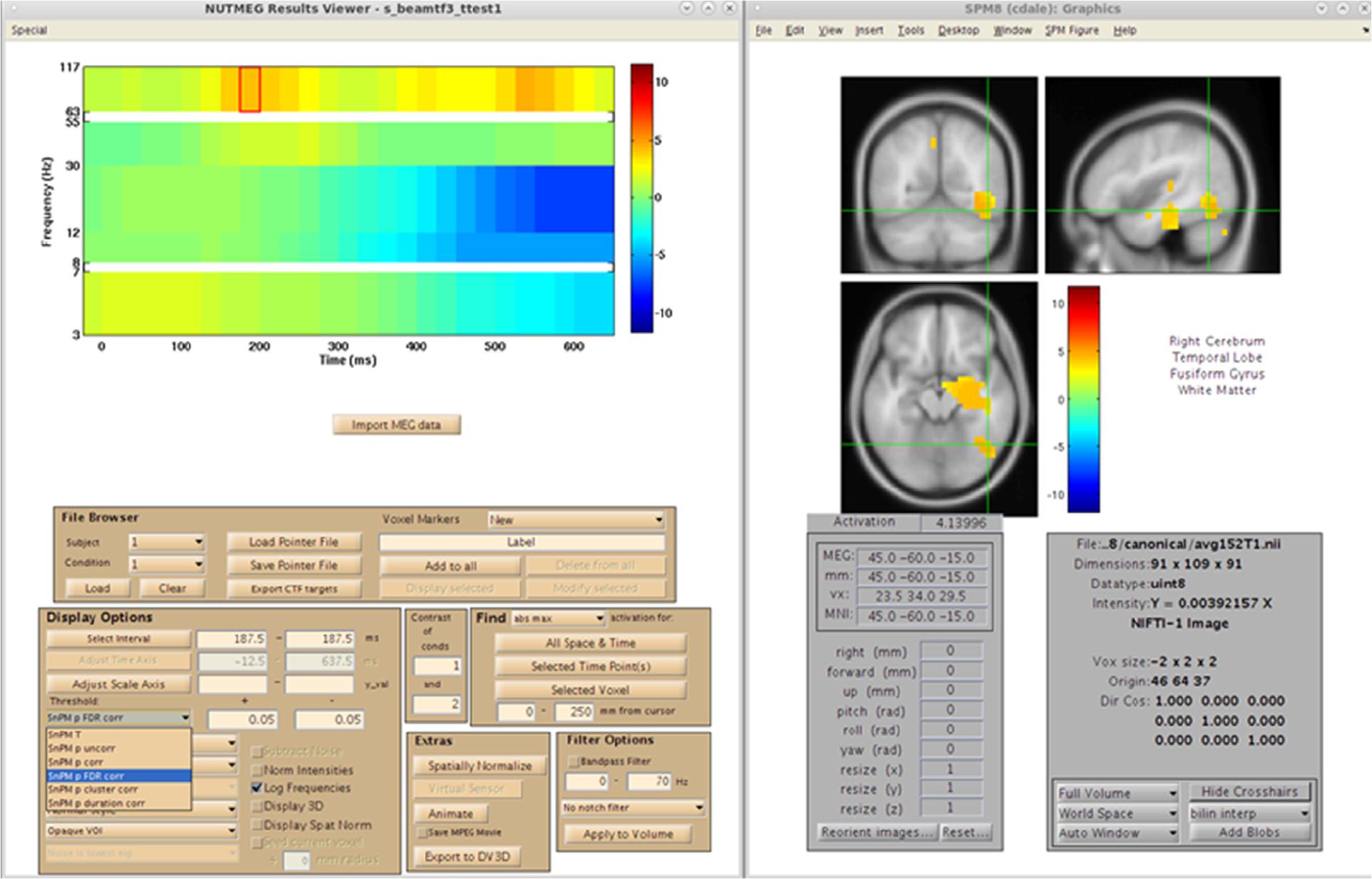This screenshot has height=879, width=1372.
Task: Open the Special menu in NUTMEG viewer
Action: click(29, 30)
